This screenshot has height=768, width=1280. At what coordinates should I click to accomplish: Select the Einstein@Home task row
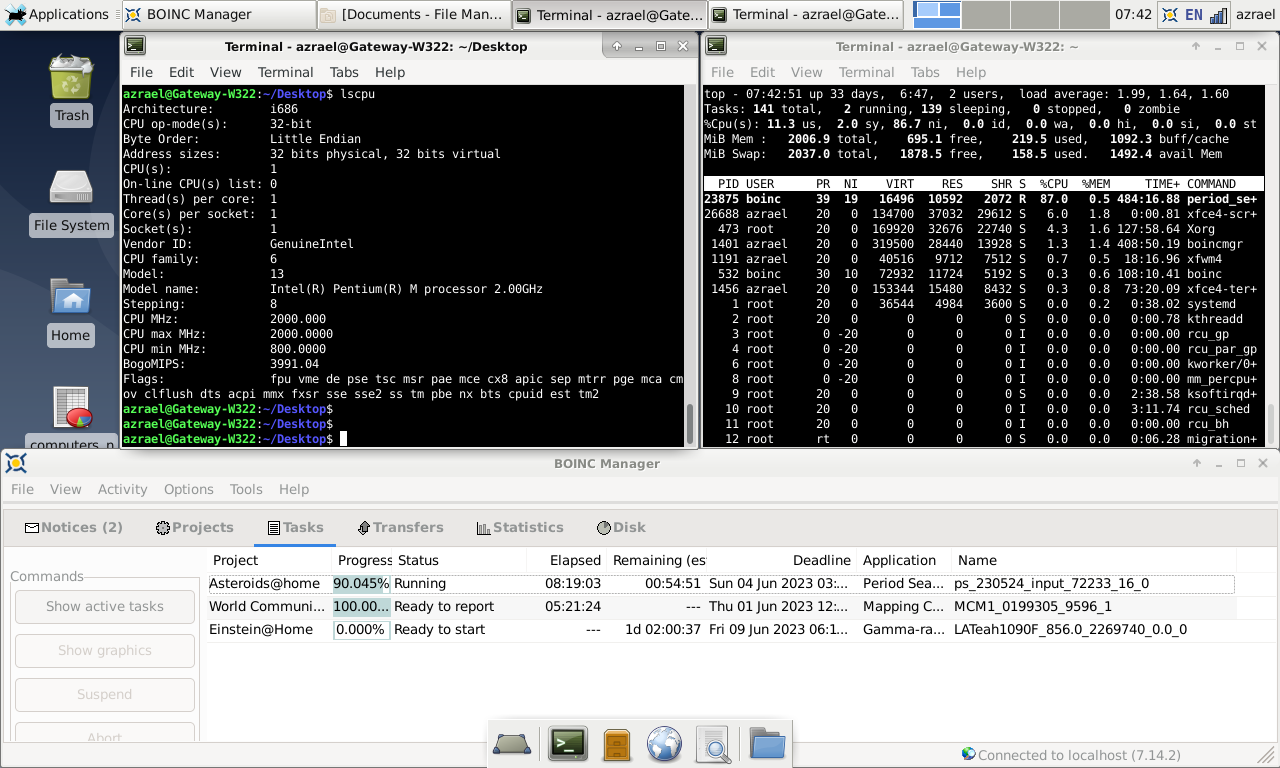pyautogui.click(x=721, y=629)
